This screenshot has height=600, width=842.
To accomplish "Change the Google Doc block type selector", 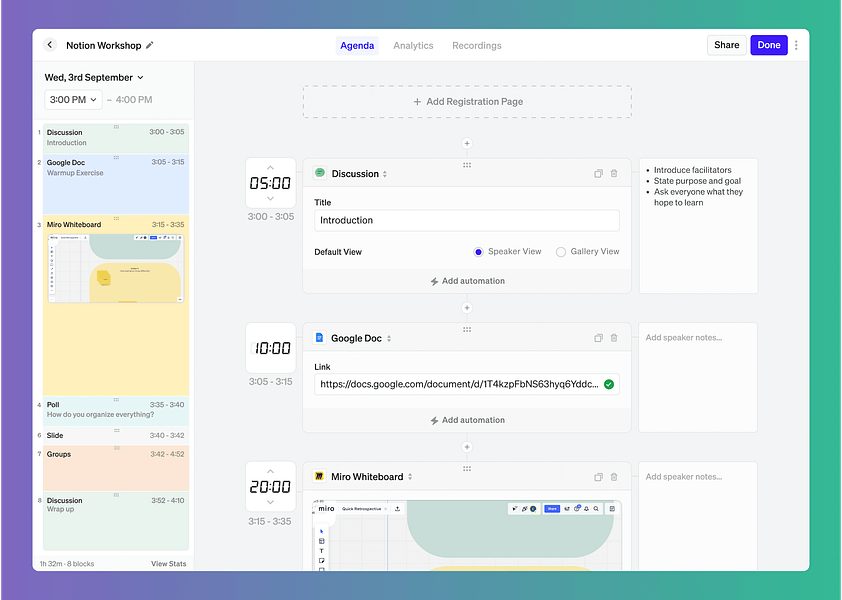I will [389, 338].
